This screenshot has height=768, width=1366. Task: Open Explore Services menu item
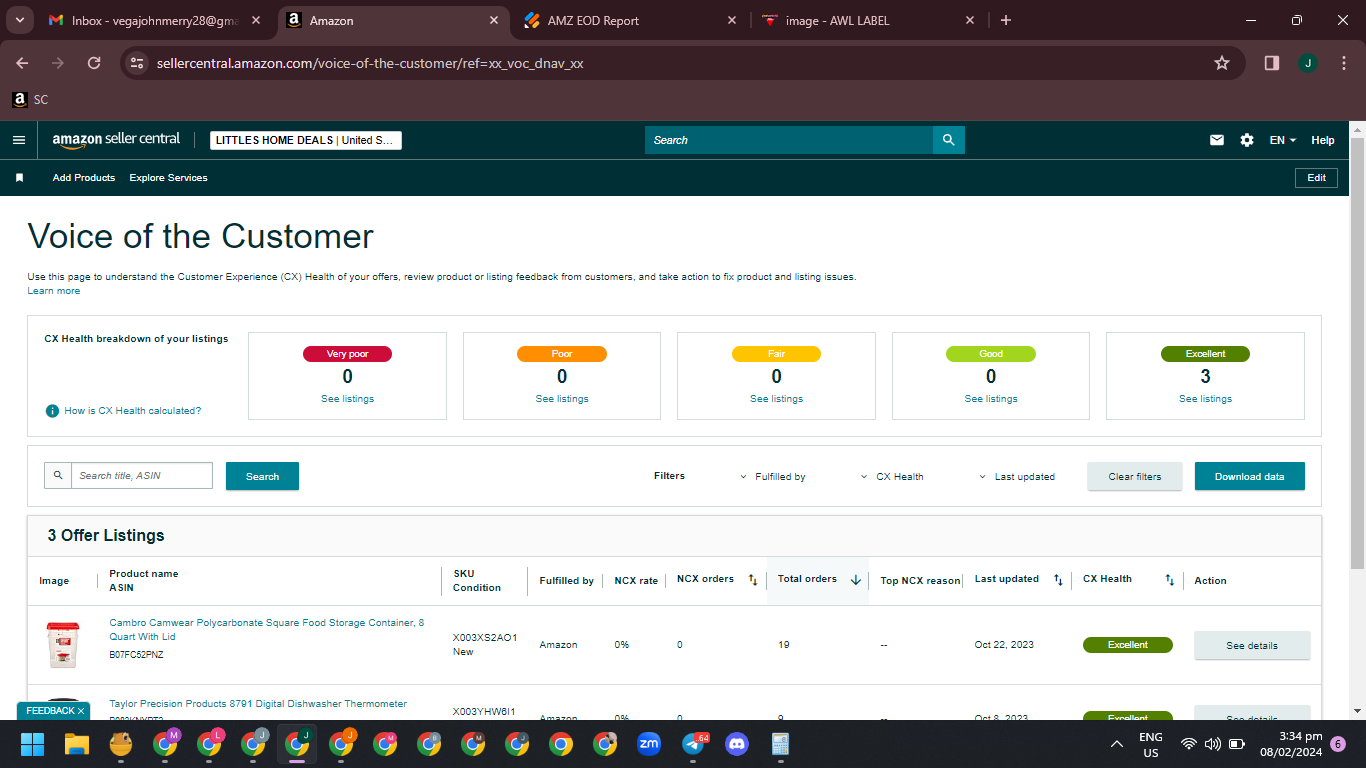coord(168,178)
